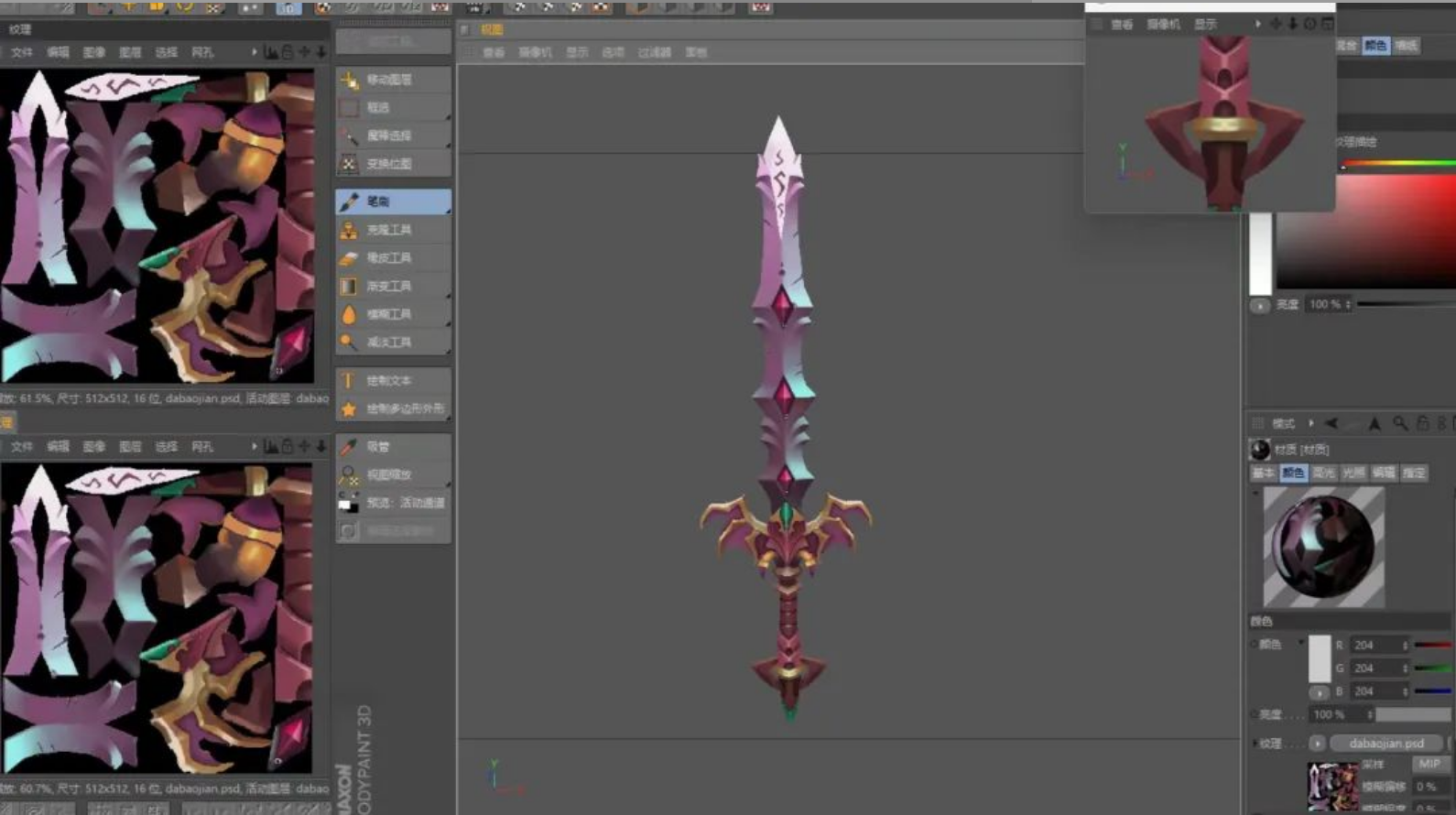
Task: Choose the 绘制文本 text drawing tool
Action: click(x=392, y=381)
